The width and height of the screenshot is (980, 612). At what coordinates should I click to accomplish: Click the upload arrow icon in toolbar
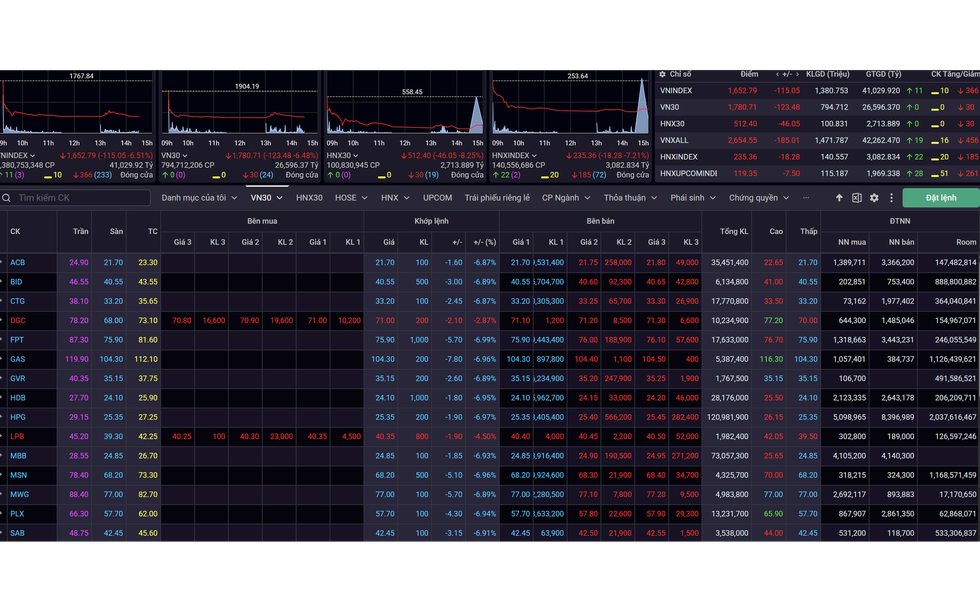(839, 198)
